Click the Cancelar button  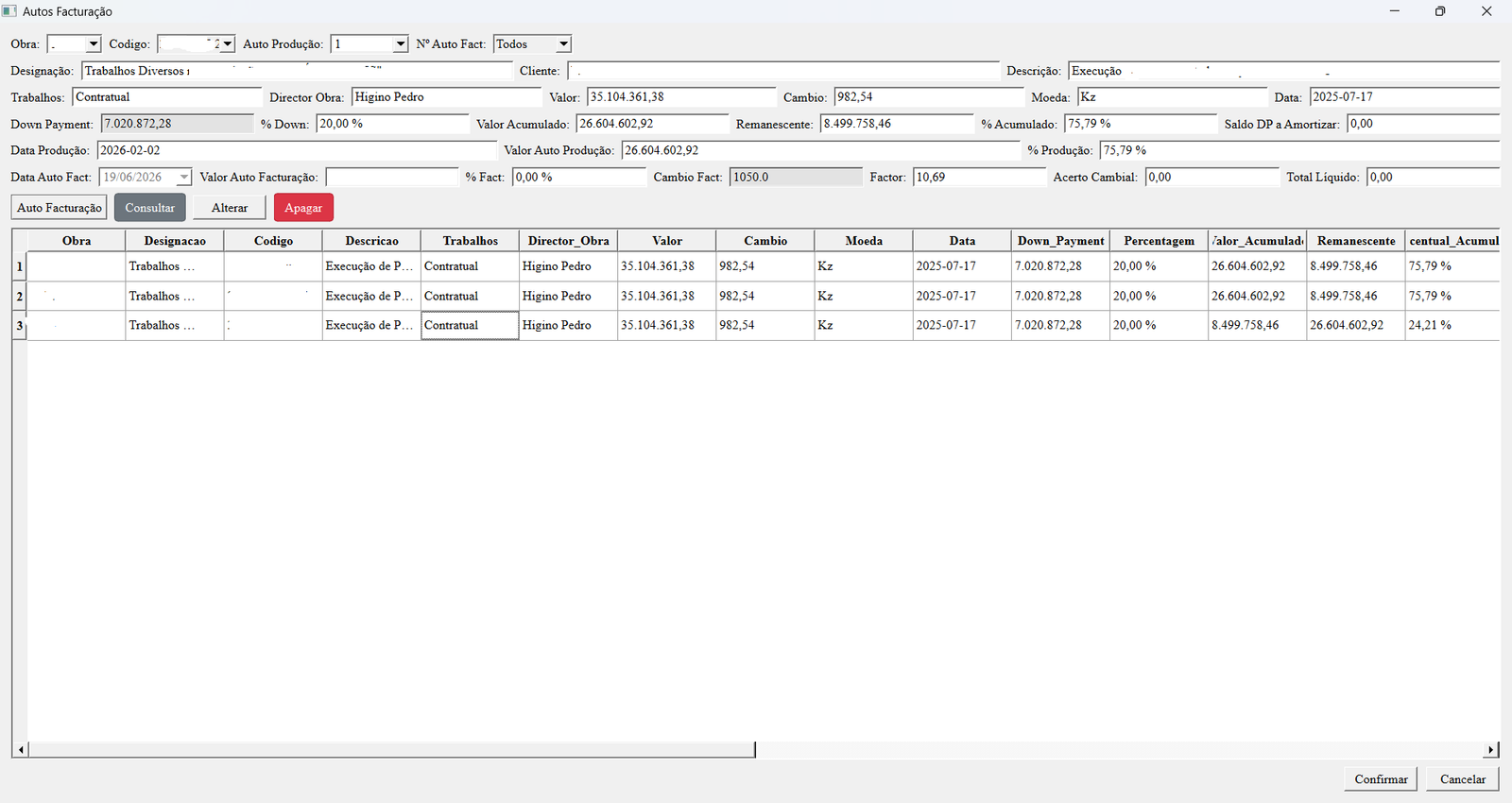[x=1463, y=779]
